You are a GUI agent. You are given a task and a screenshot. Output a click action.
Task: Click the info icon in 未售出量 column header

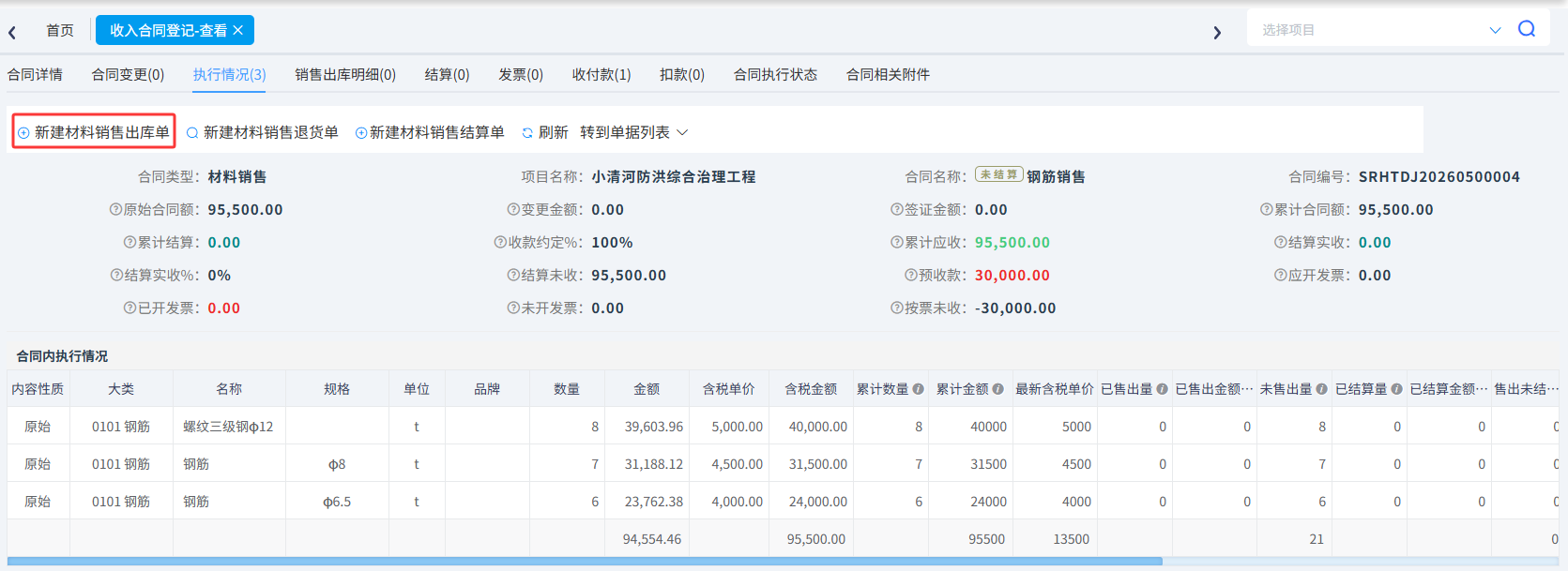[1322, 389]
